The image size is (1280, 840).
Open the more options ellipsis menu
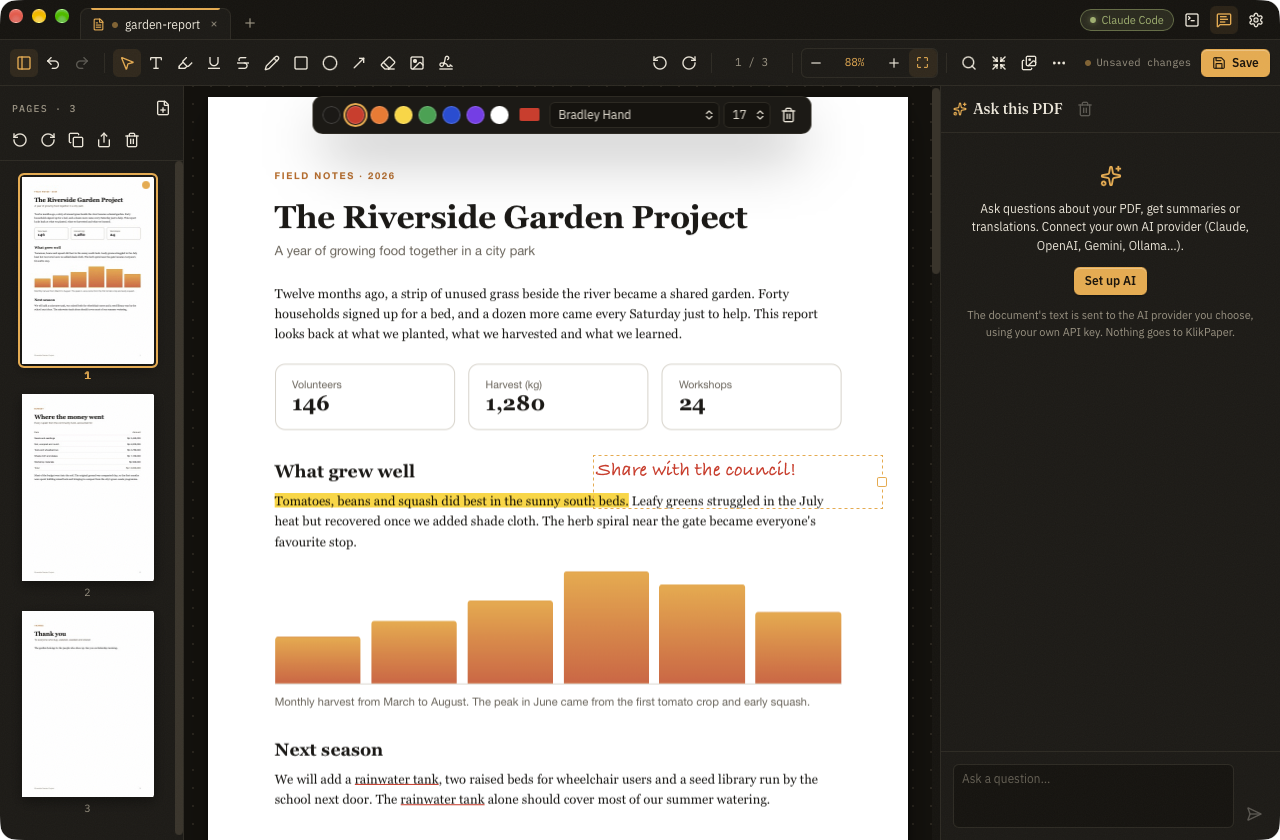click(1059, 63)
